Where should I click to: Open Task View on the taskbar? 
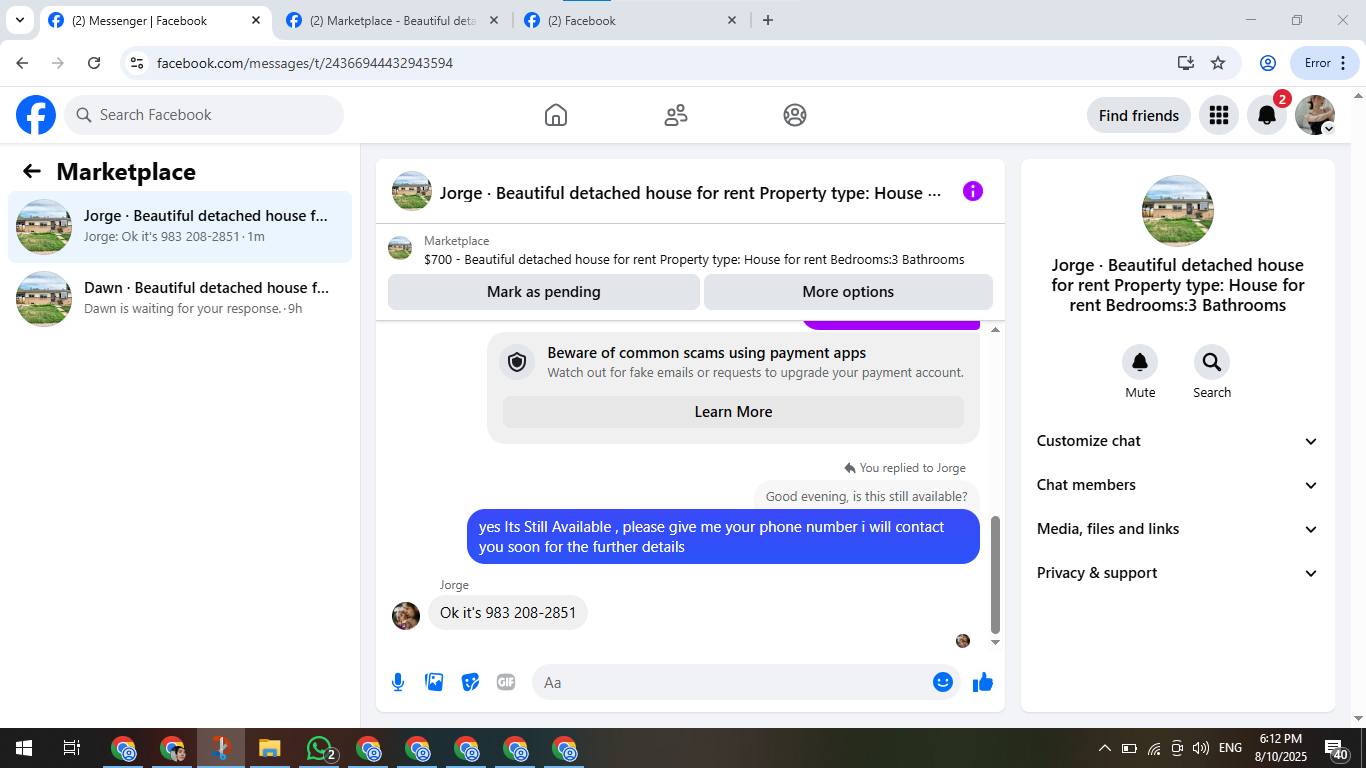(x=72, y=748)
